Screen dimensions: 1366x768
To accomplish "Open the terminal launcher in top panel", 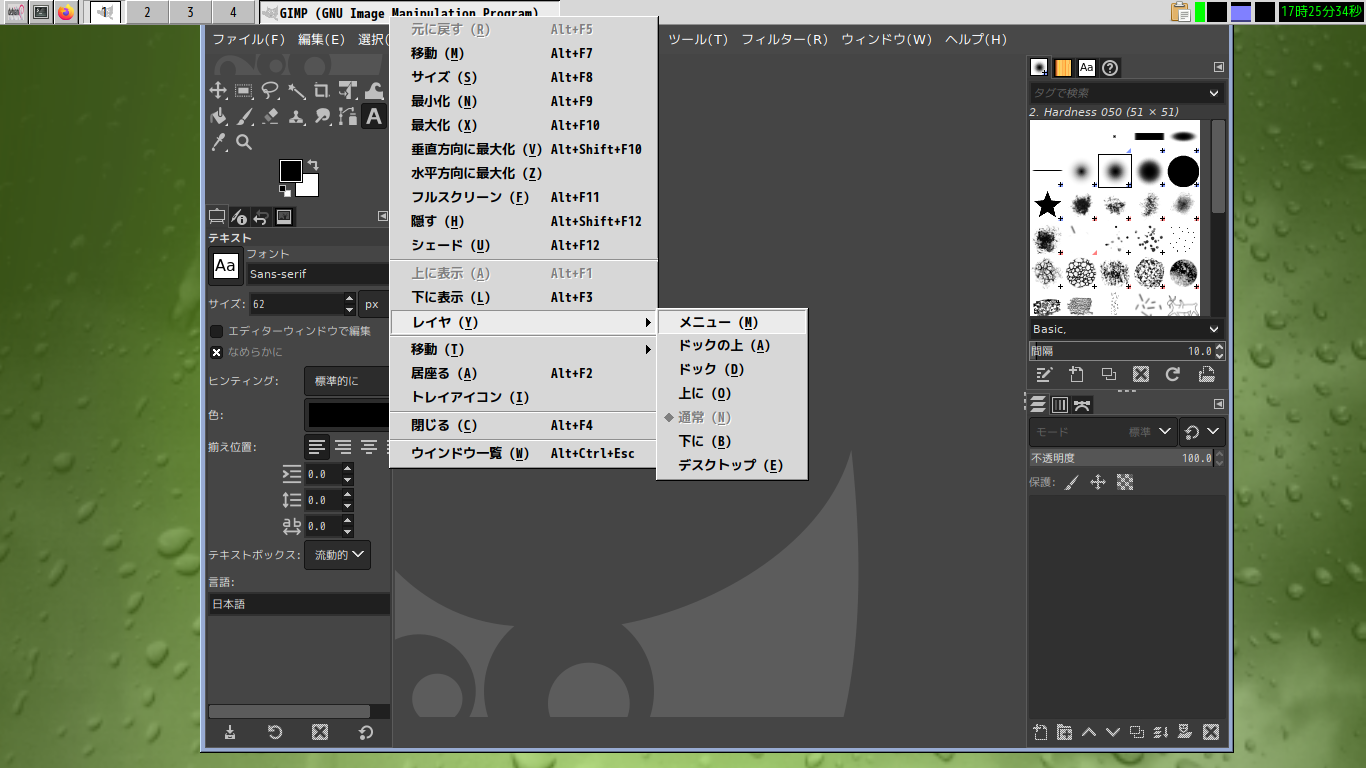I will point(40,12).
